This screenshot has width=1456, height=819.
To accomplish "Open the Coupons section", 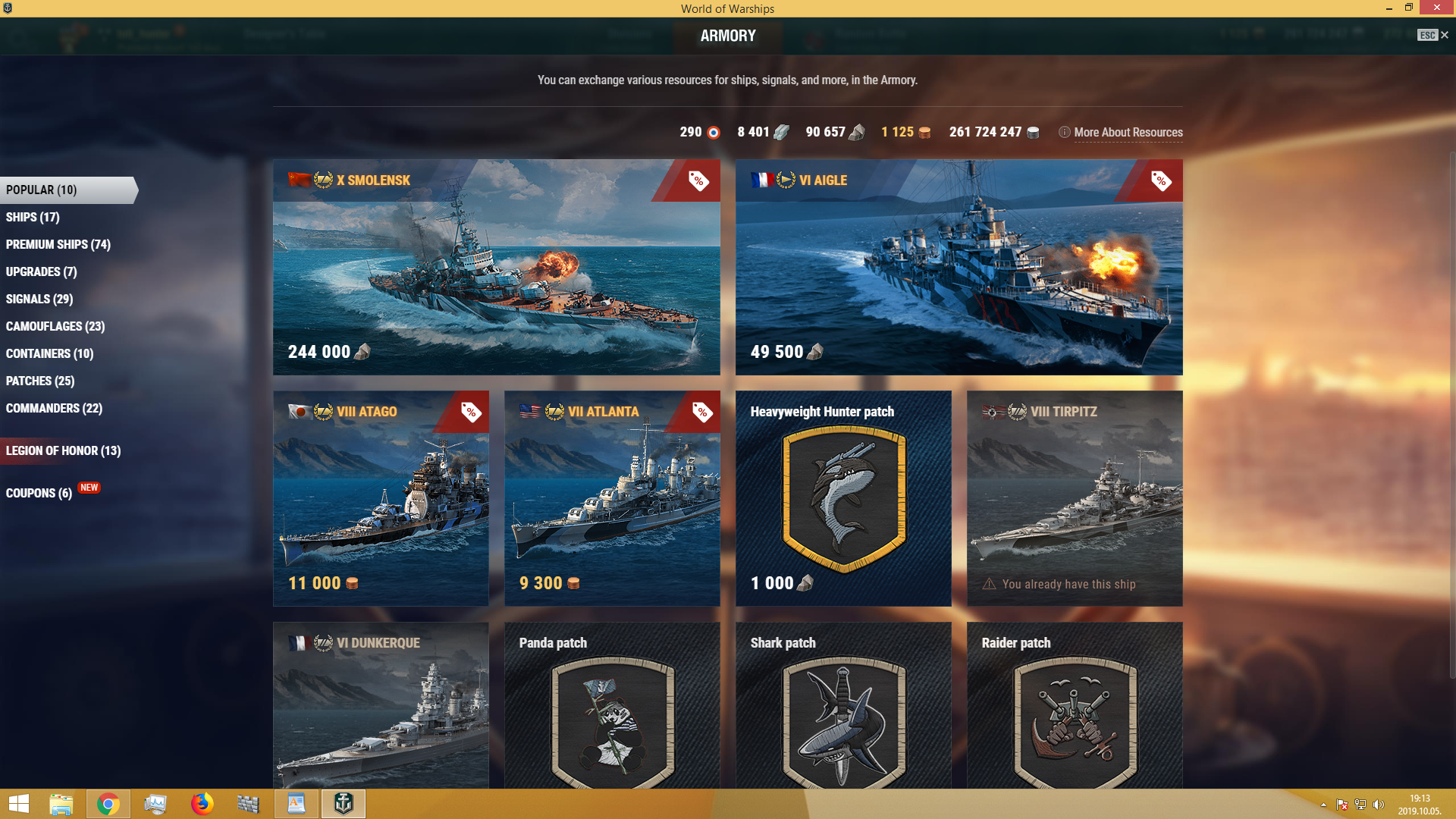I will point(39,493).
